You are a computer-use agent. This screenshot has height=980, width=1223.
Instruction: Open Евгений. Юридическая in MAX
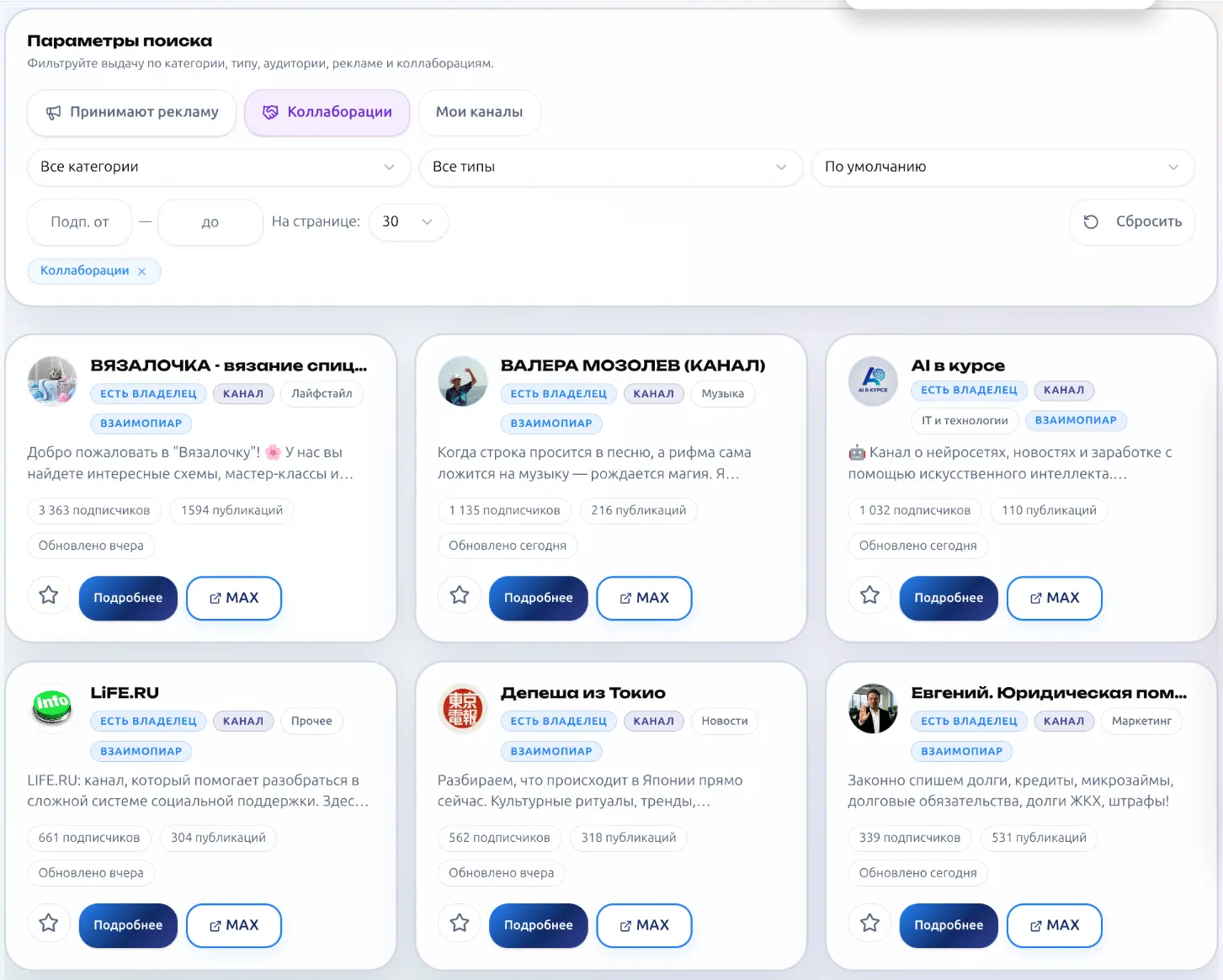point(1055,925)
